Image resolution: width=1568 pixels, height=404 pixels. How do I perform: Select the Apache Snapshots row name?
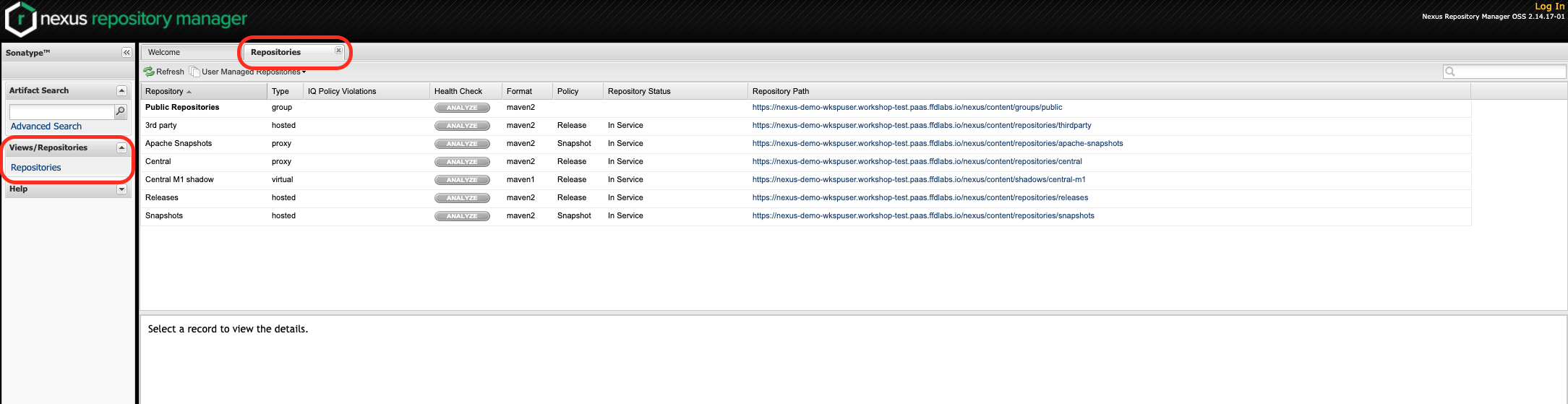click(179, 143)
